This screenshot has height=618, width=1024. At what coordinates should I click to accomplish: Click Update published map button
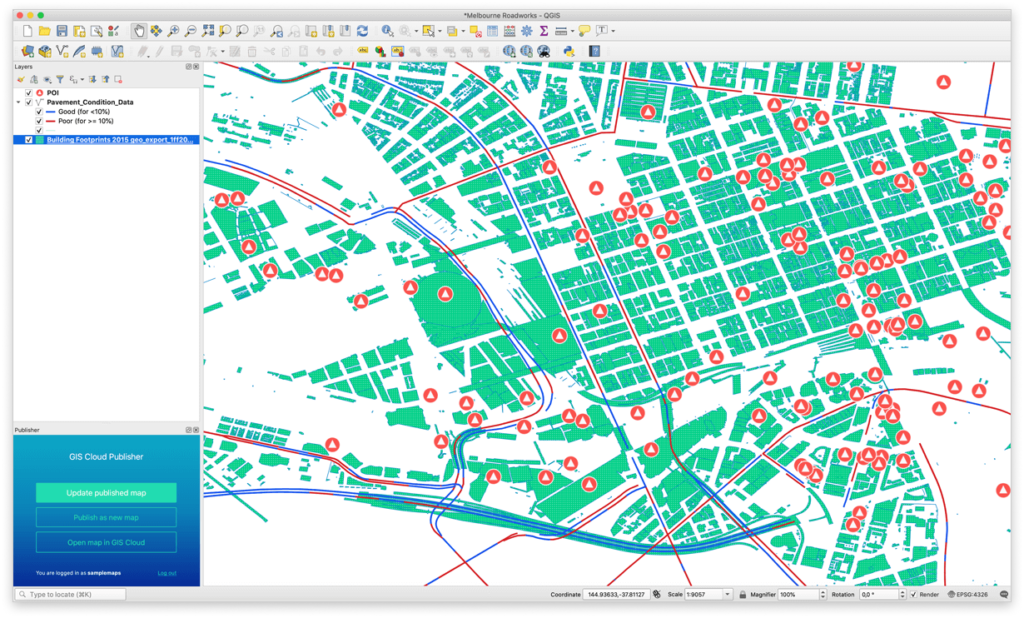(106, 493)
